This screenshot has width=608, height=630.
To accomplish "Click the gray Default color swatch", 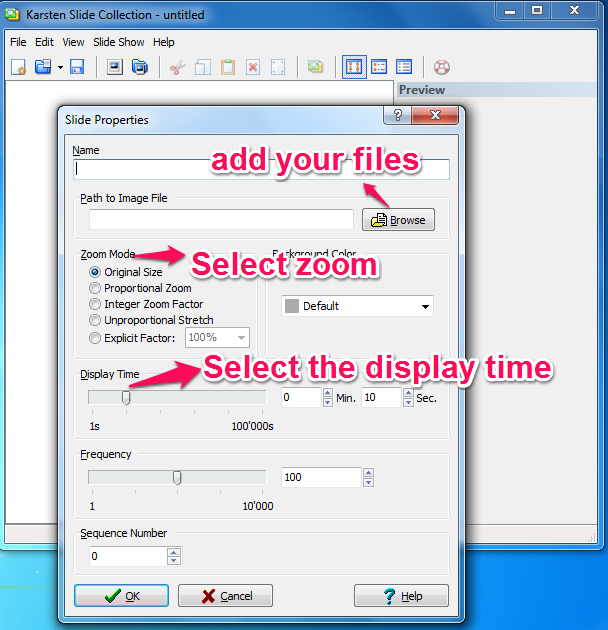I will click(291, 306).
